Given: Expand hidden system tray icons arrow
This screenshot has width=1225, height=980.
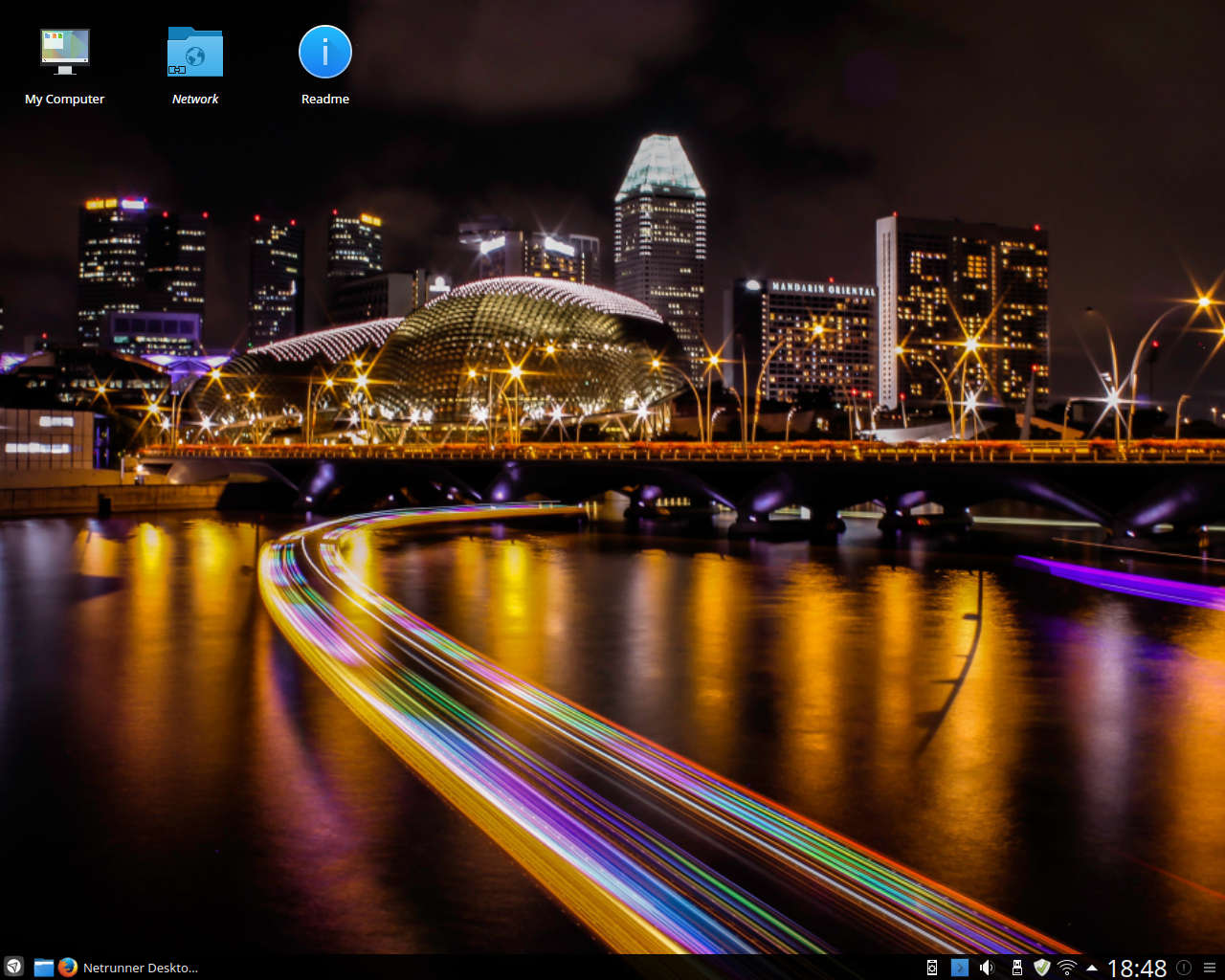Looking at the screenshot, I should pos(1092,968).
